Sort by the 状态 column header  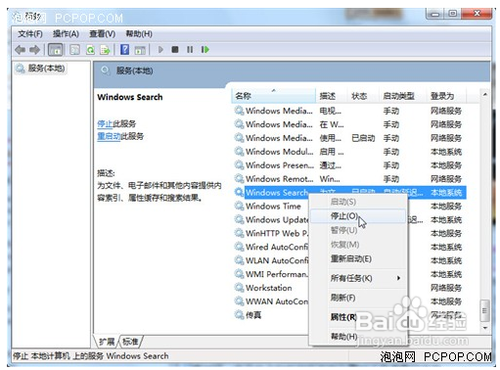[x=363, y=96]
